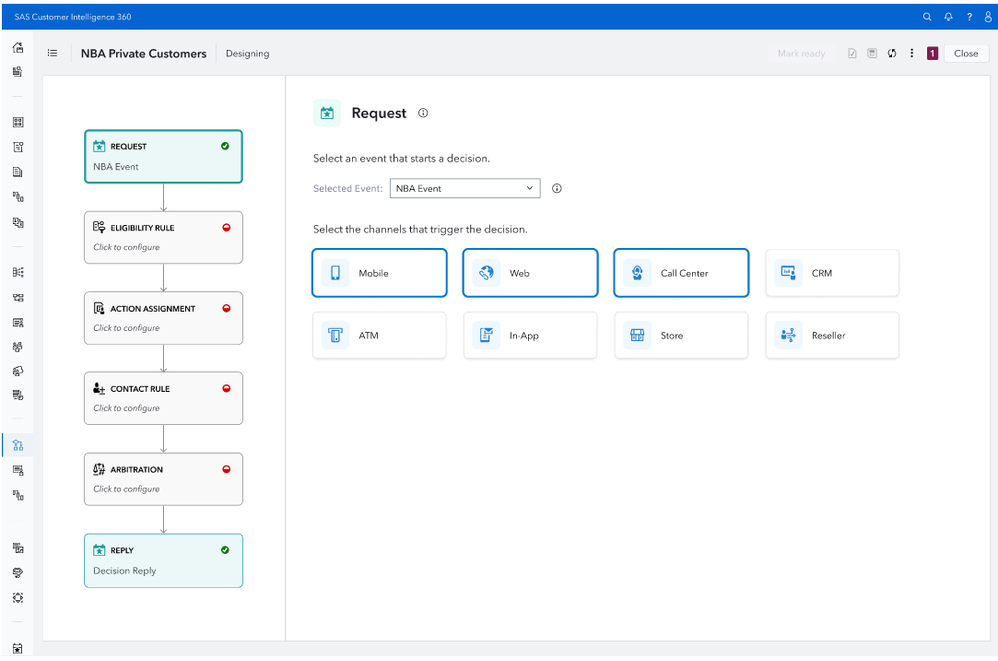The height and width of the screenshot is (661, 998).
Task: Select the Request node in flow
Action: 164,157
